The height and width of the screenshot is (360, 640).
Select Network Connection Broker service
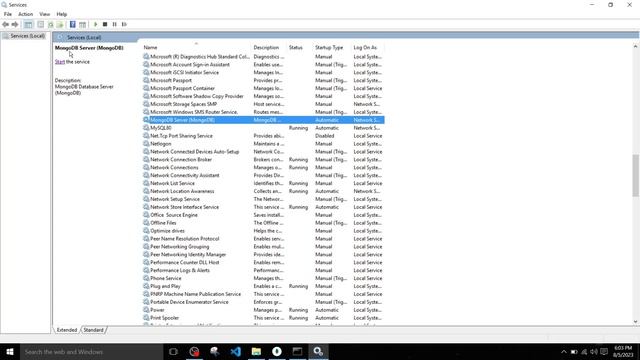point(181,160)
